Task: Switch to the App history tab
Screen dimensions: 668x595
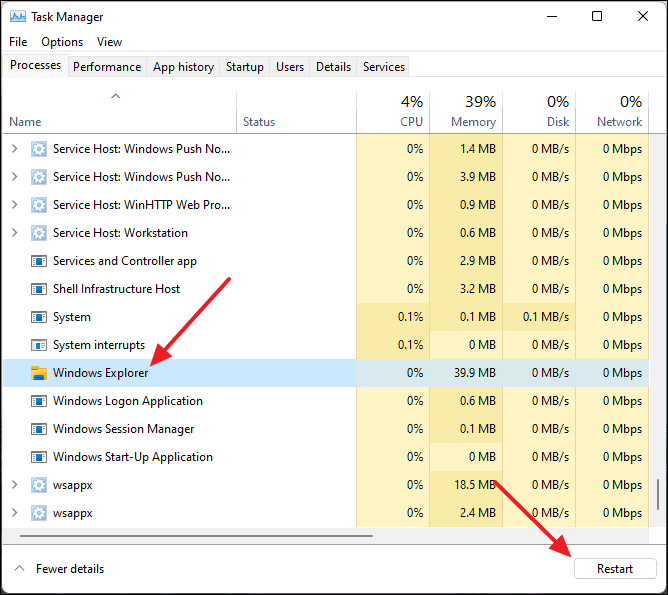Action: 183,67
